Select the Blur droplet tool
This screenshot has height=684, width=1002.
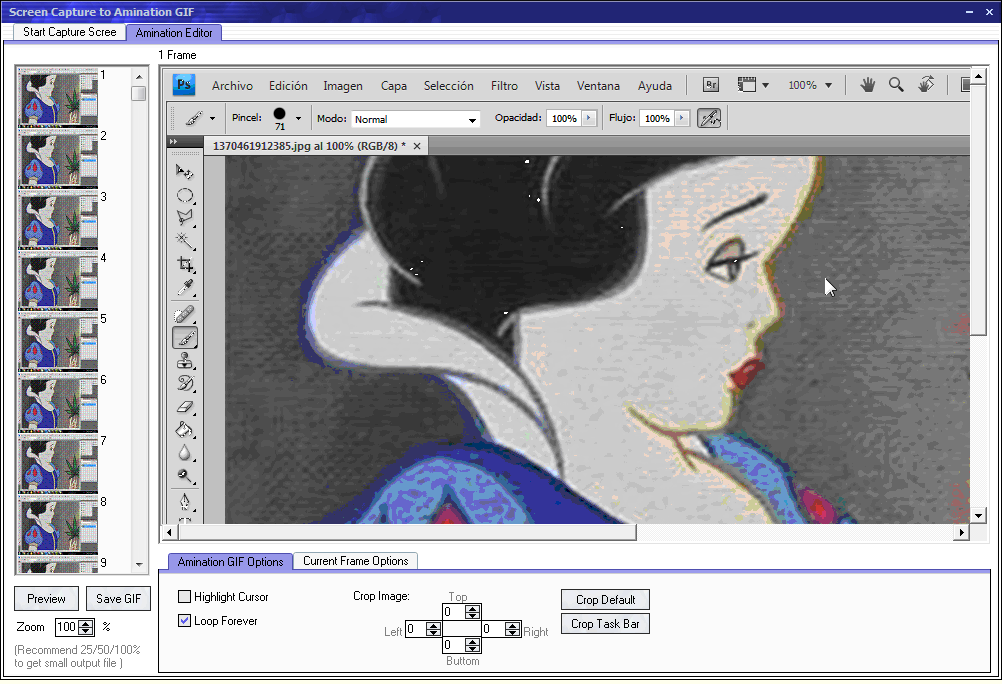185,453
